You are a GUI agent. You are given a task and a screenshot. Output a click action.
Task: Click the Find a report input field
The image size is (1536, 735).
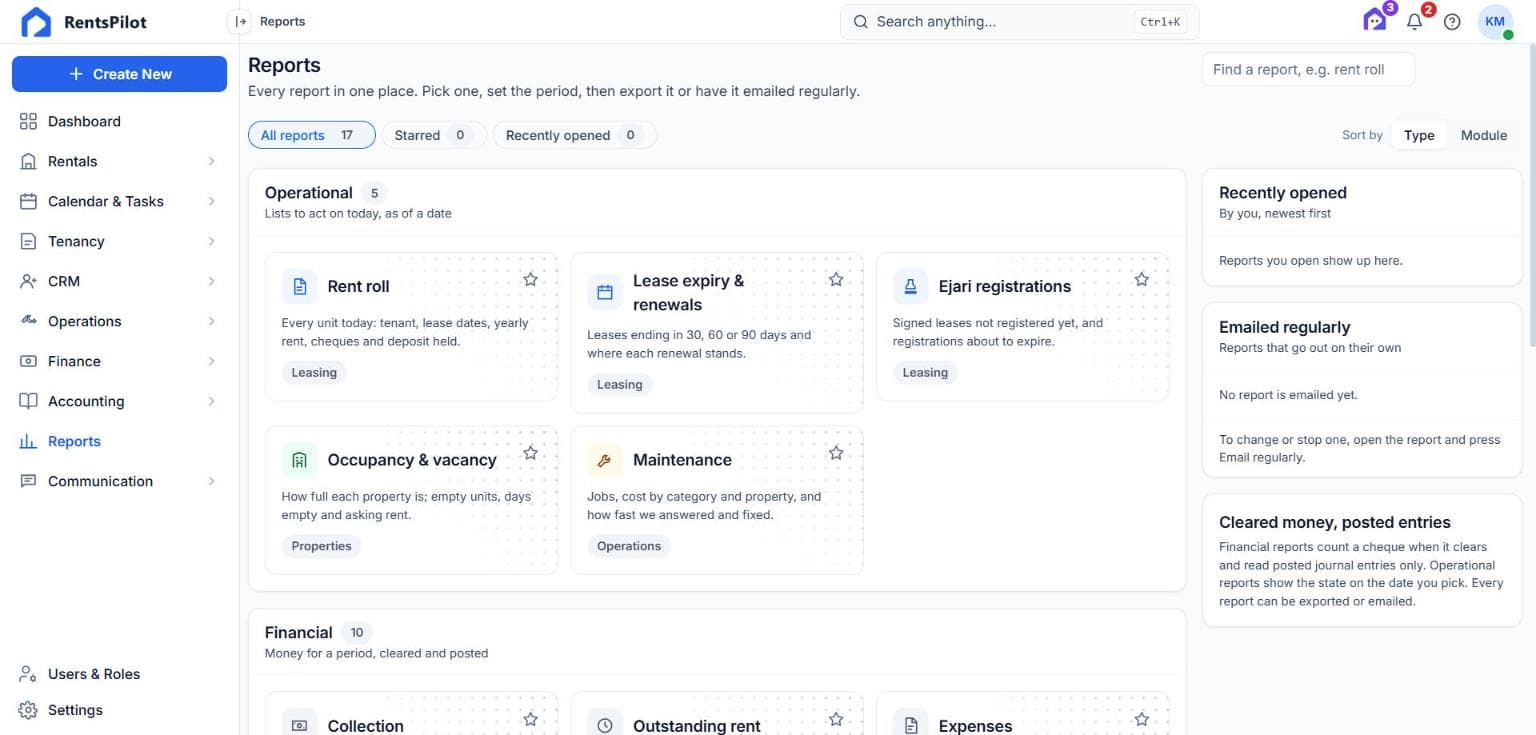pos(1308,69)
